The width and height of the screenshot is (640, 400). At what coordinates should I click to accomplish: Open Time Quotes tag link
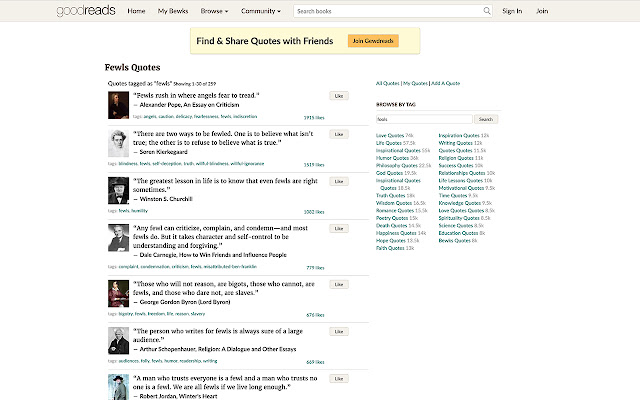453,196
